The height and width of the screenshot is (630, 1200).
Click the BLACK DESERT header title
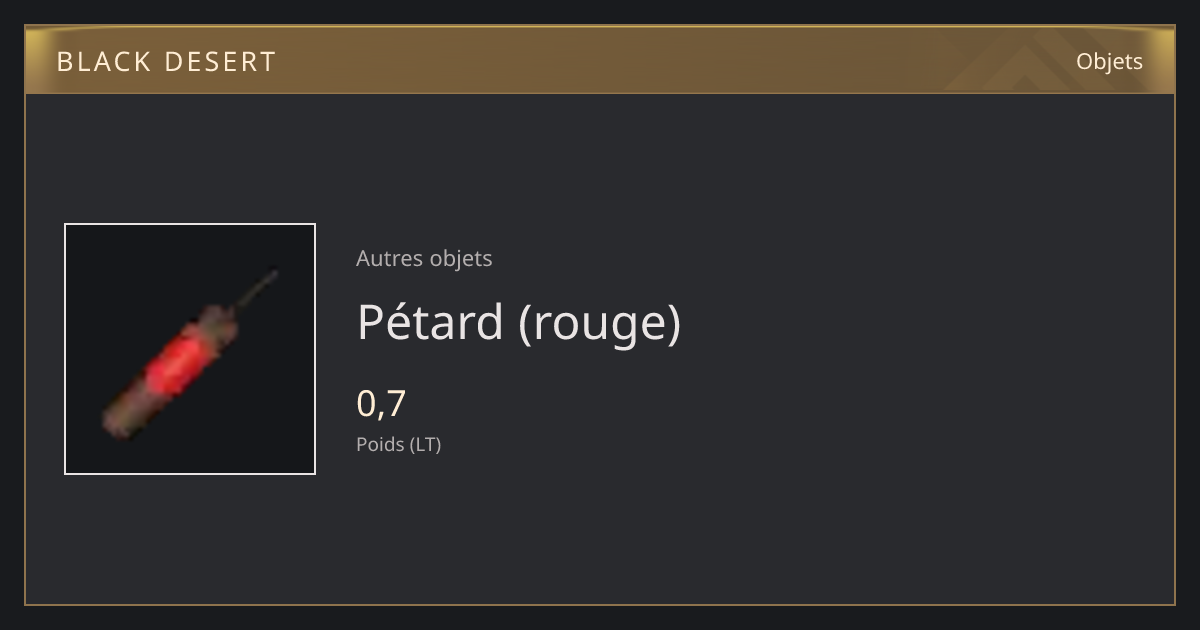pyautogui.click(x=166, y=62)
